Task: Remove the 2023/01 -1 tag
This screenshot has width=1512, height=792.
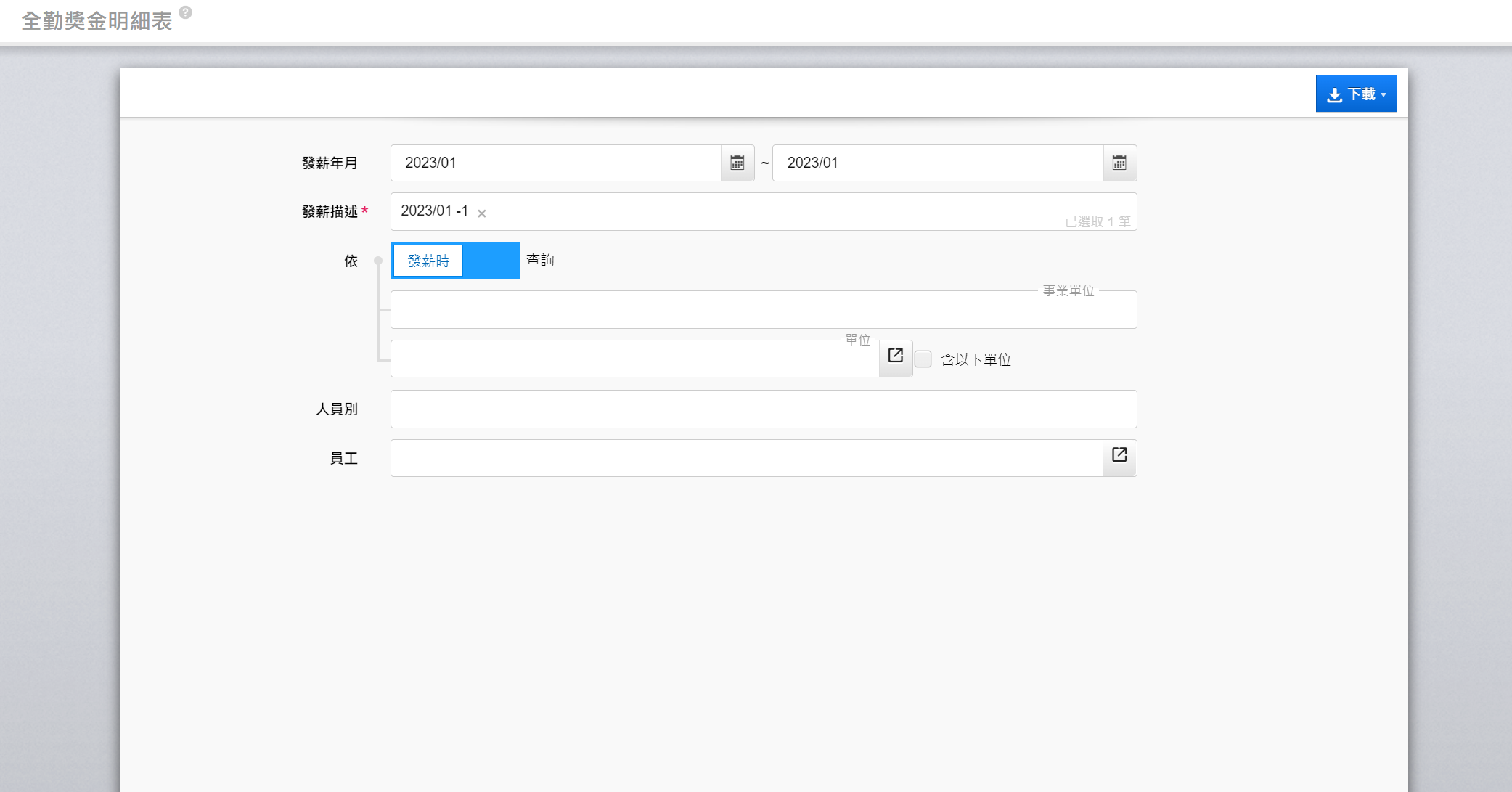Action: coord(482,213)
